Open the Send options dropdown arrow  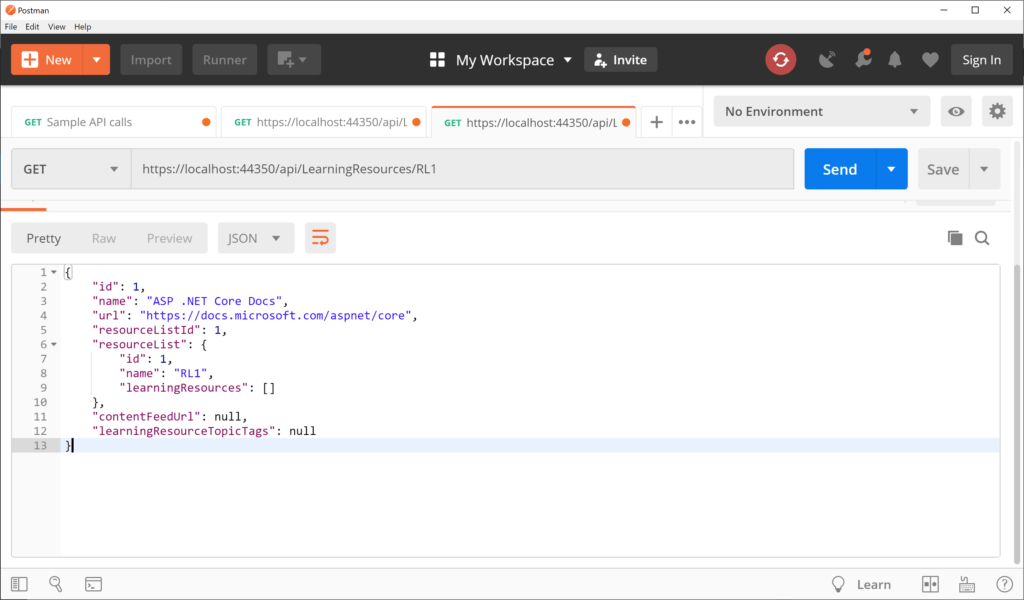tap(891, 169)
